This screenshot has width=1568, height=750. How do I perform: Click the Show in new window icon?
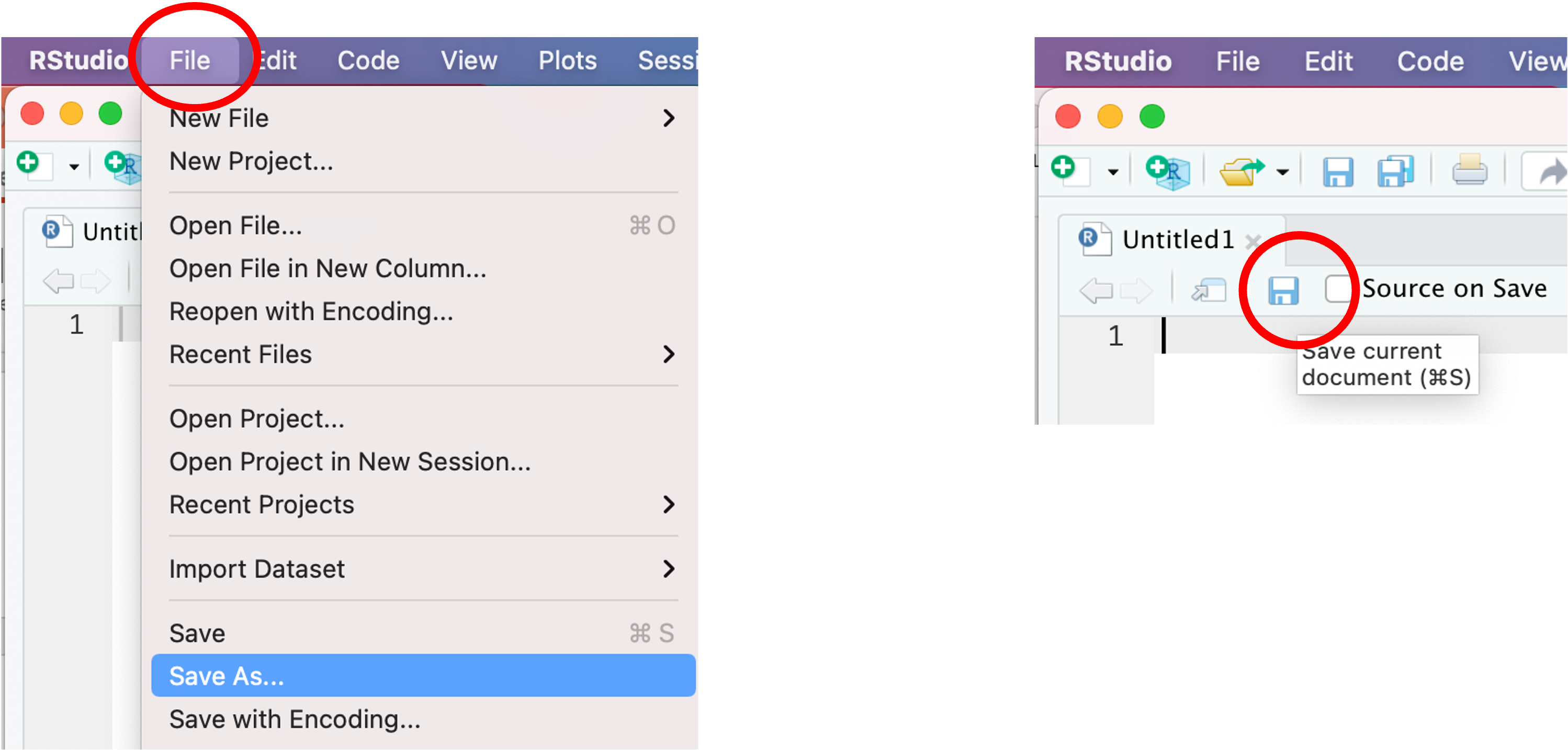pos(1208,290)
